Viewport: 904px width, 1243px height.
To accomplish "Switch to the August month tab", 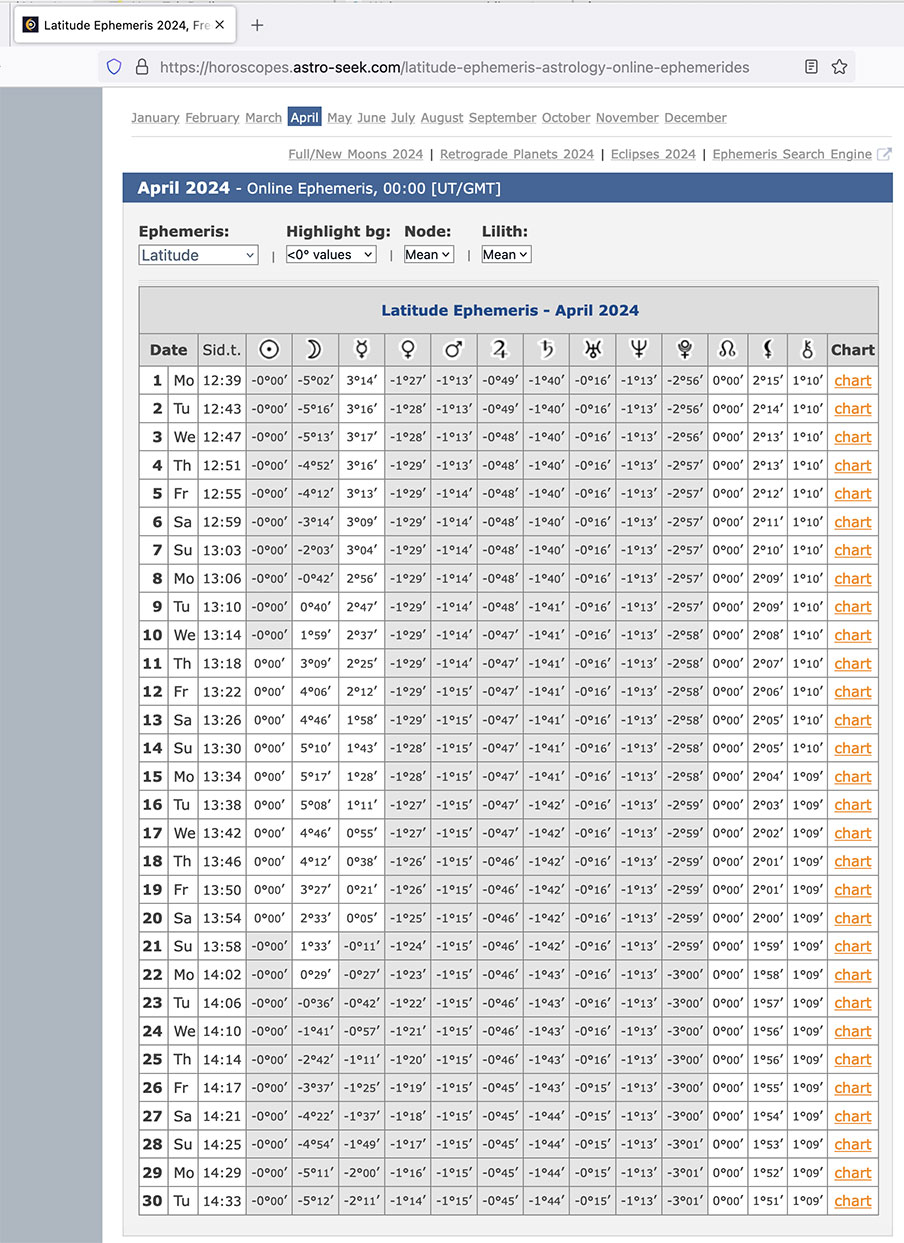I will pyautogui.click(x=442, y=118).
